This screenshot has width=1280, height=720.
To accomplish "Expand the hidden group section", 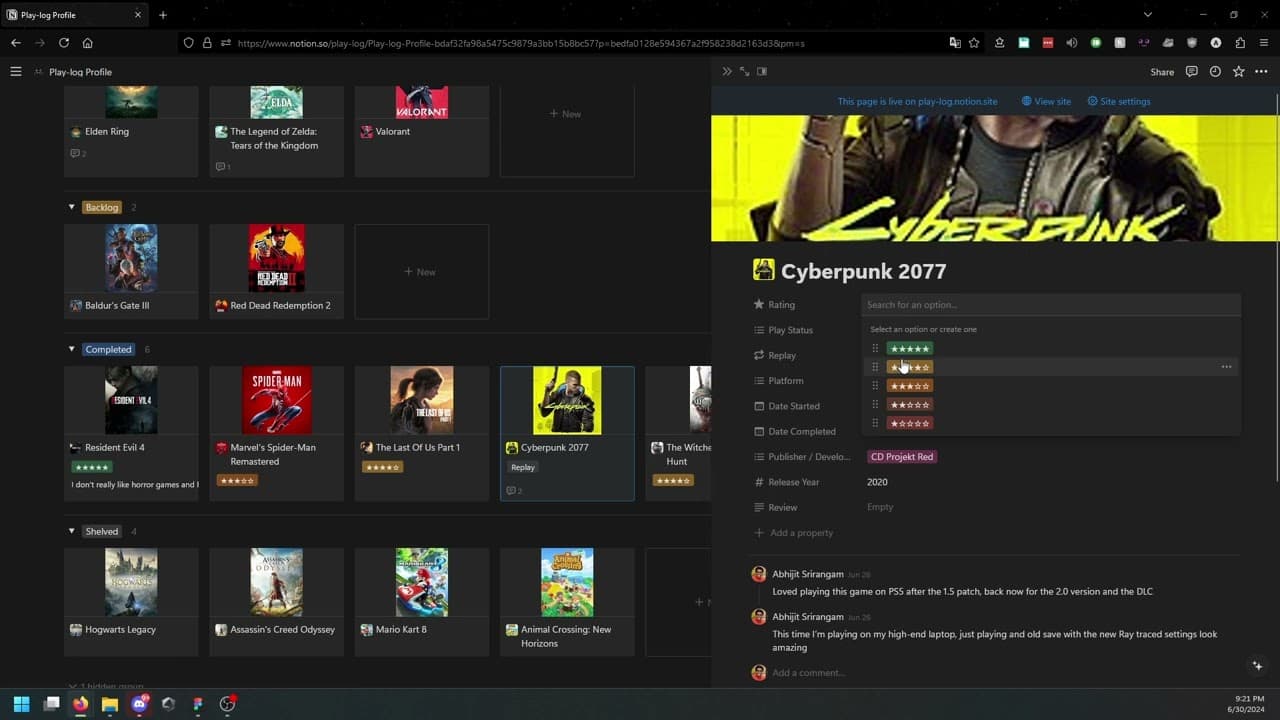I will click(106, 686).
